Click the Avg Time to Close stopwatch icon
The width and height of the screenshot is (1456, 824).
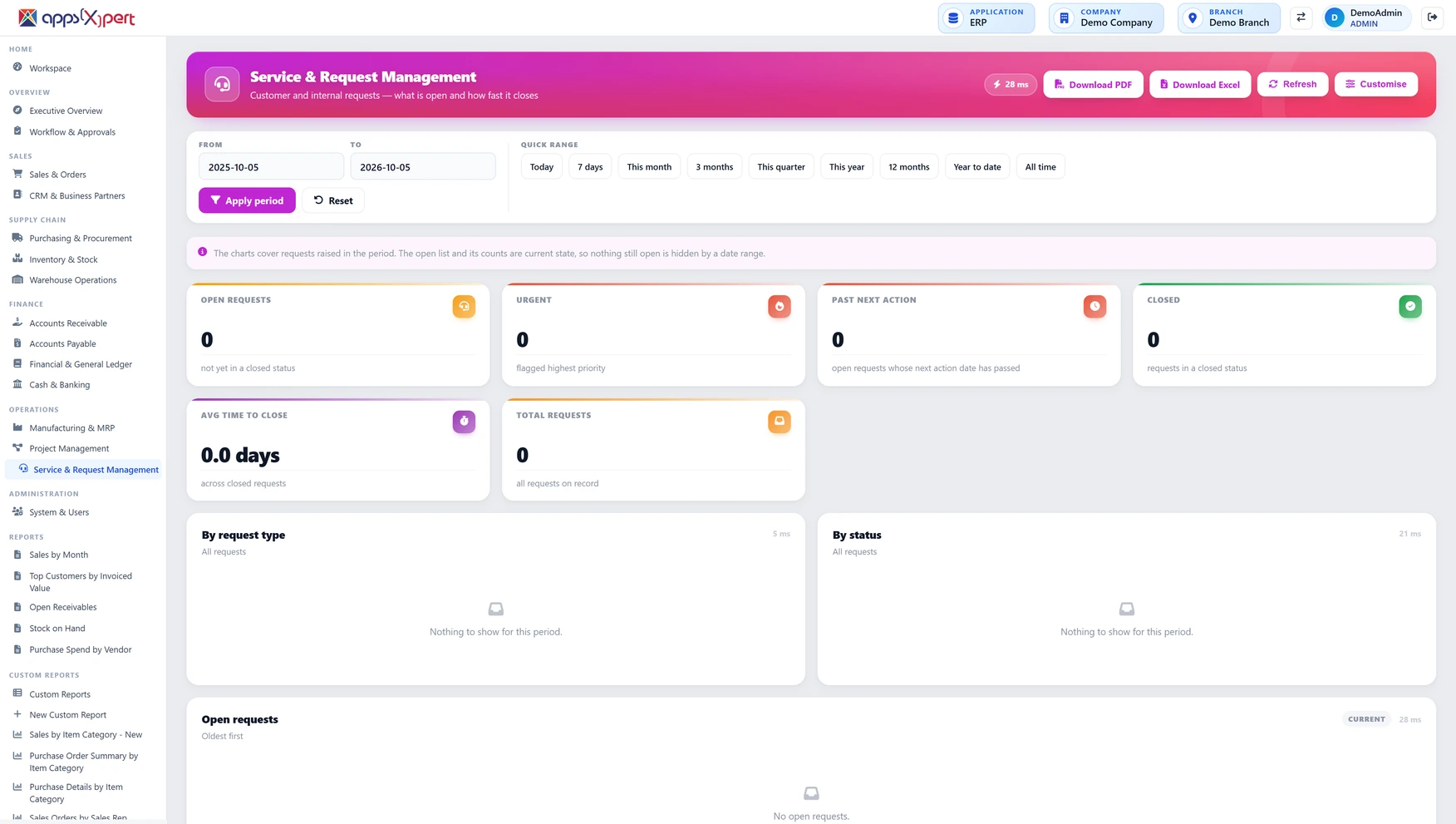pos(464,422)
